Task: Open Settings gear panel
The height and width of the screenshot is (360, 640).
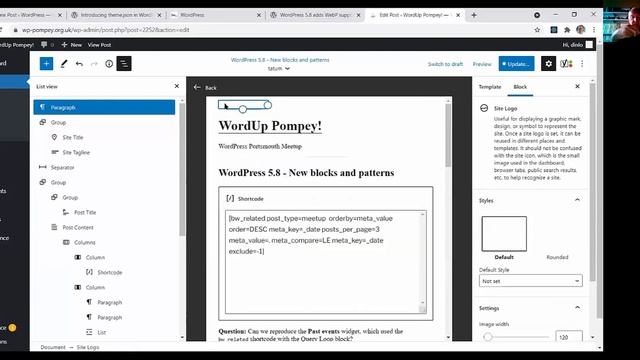Action: [548, 64]
